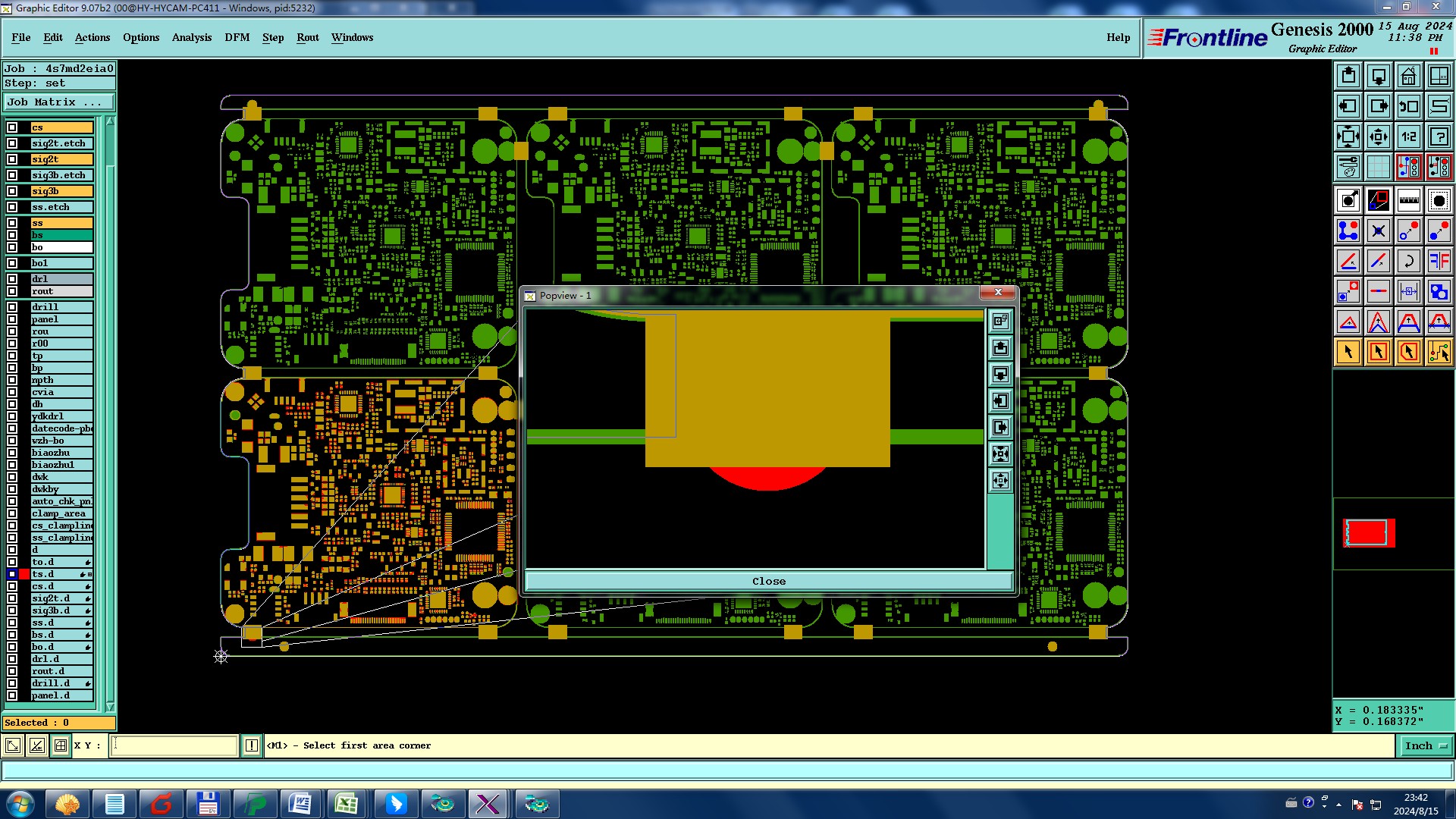1456x819 pixels.
Task: Toggle display checkbox for cs layer
Action: coord(12,127)
